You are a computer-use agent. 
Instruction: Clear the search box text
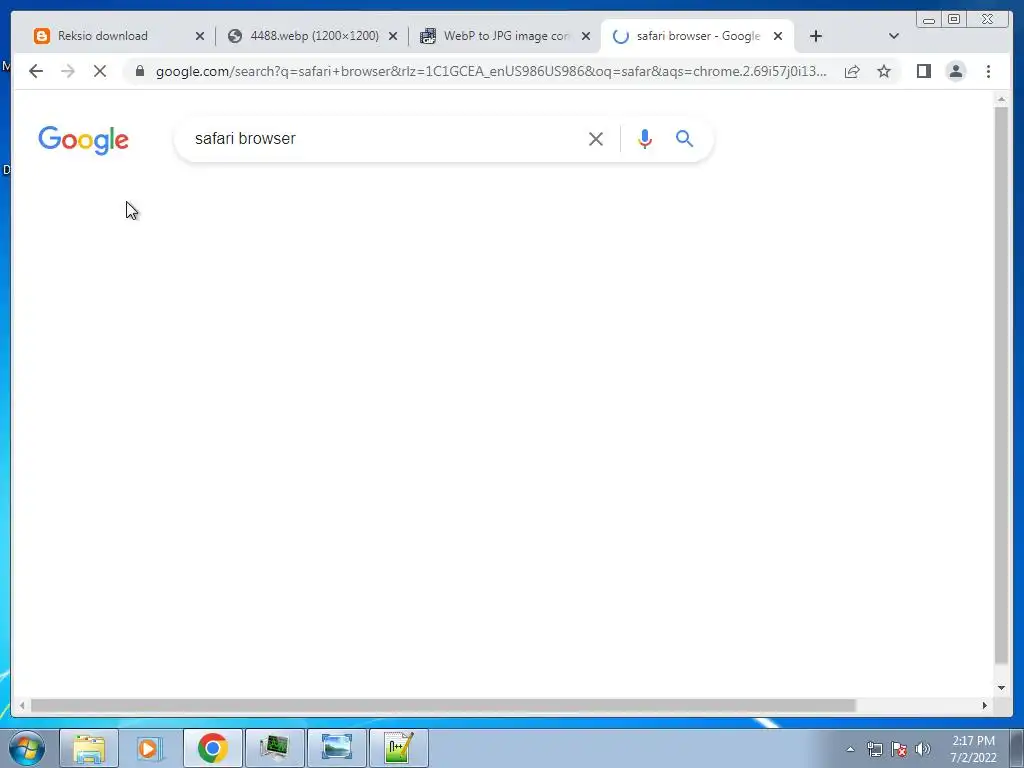(x=596, y=139)
